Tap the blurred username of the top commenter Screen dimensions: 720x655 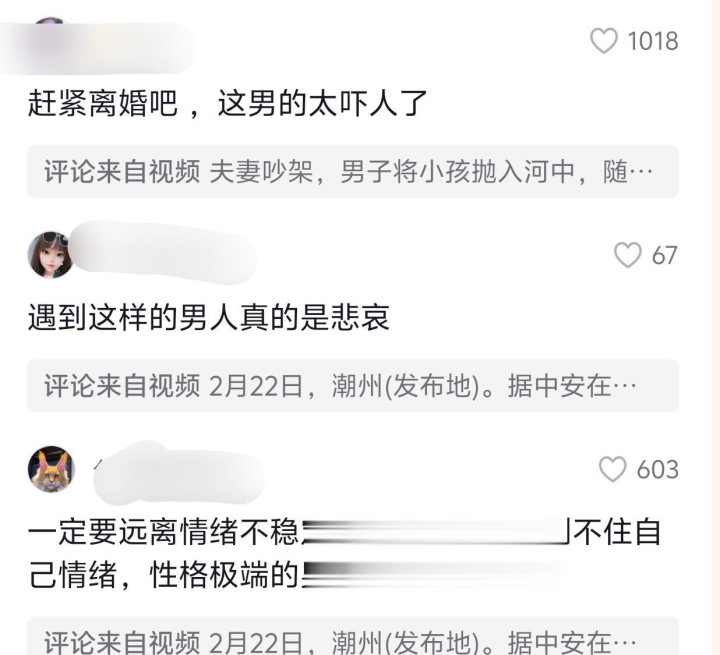click(98, 48)
